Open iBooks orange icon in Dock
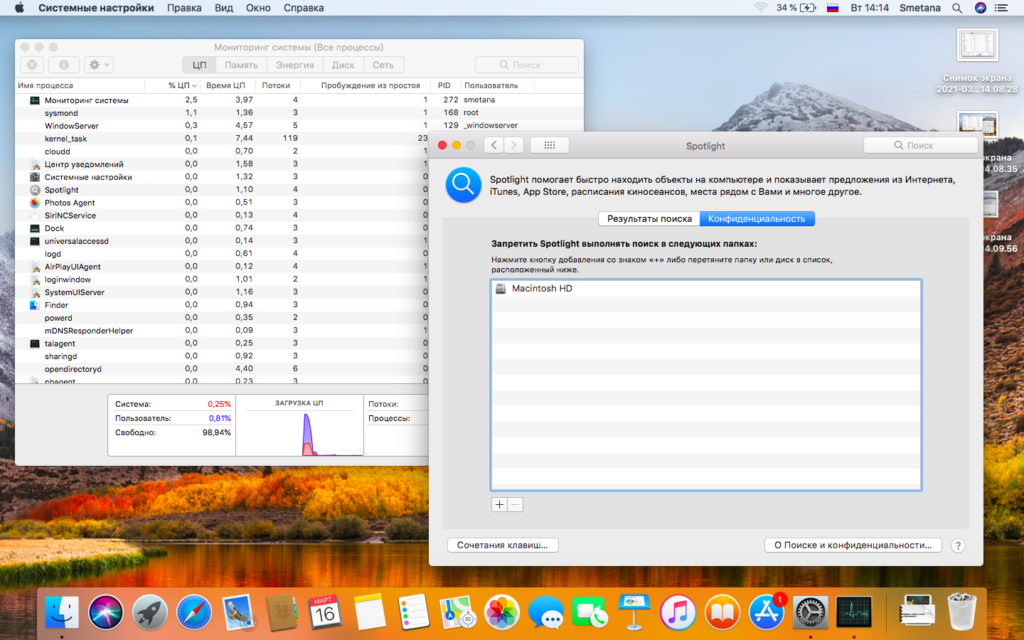 (x=722, y=613)
